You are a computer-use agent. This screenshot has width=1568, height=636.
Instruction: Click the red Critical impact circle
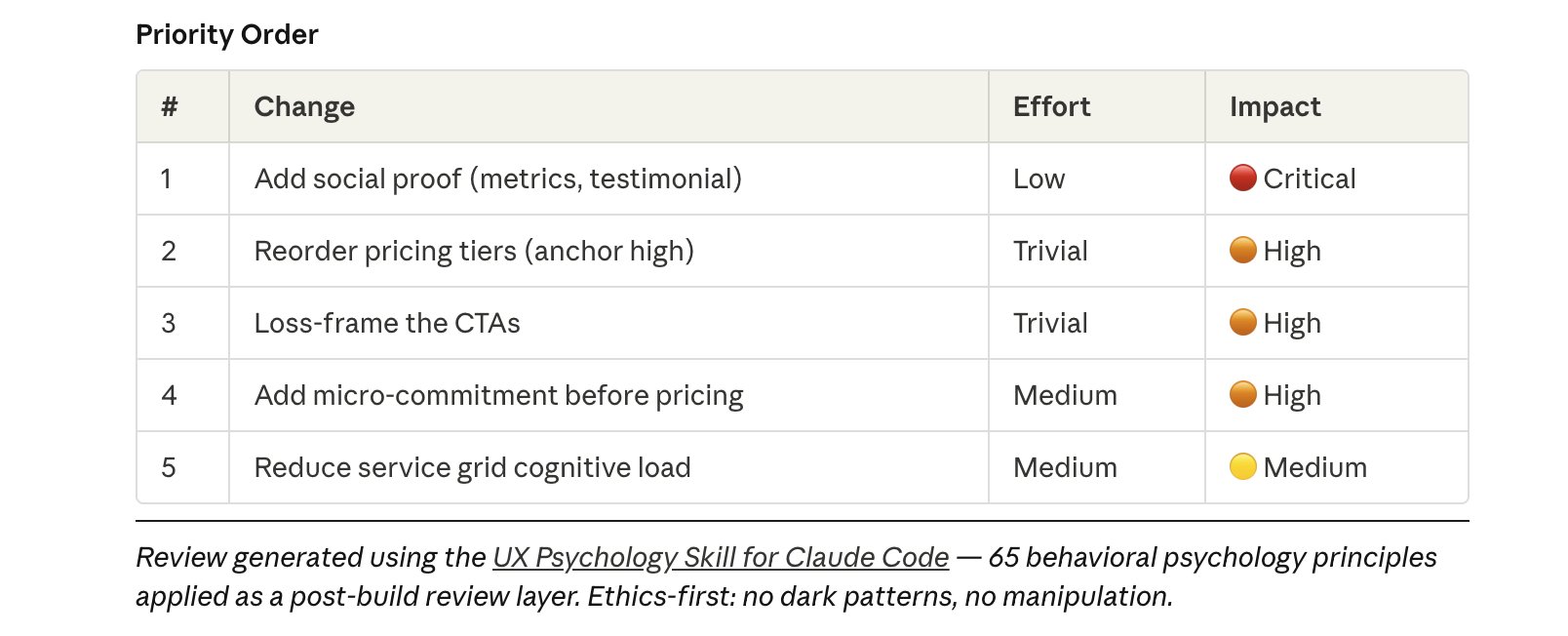[1242, 179]
